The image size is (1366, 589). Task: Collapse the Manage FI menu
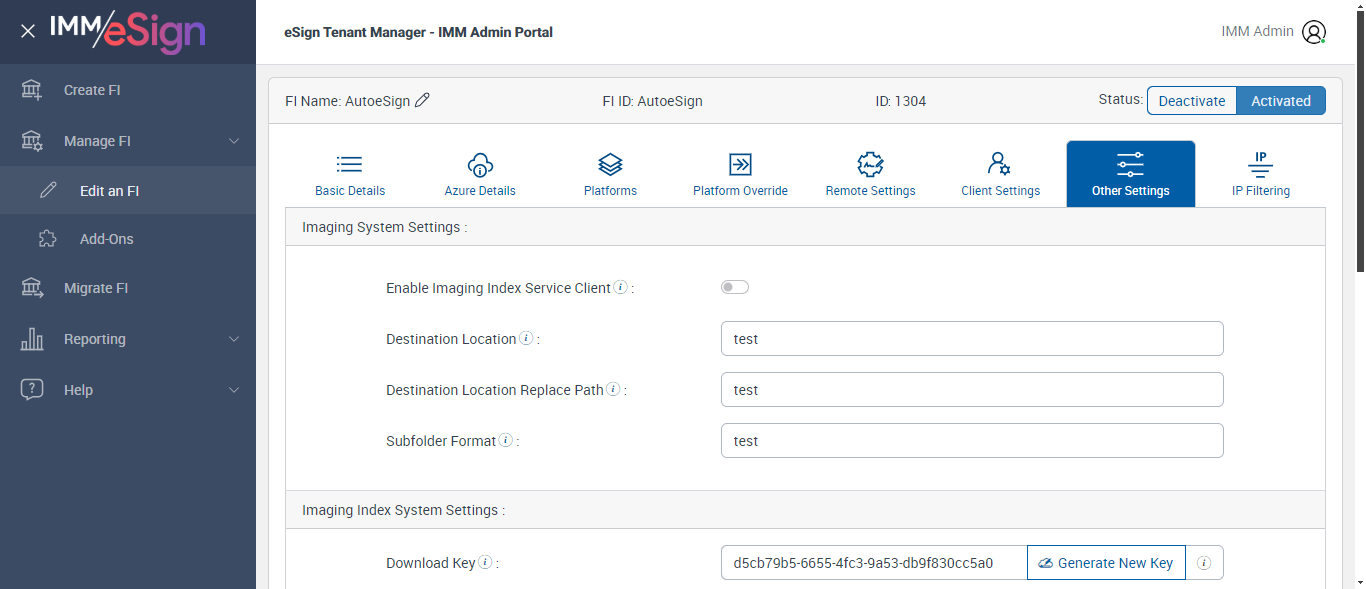(x=234, y=141)
